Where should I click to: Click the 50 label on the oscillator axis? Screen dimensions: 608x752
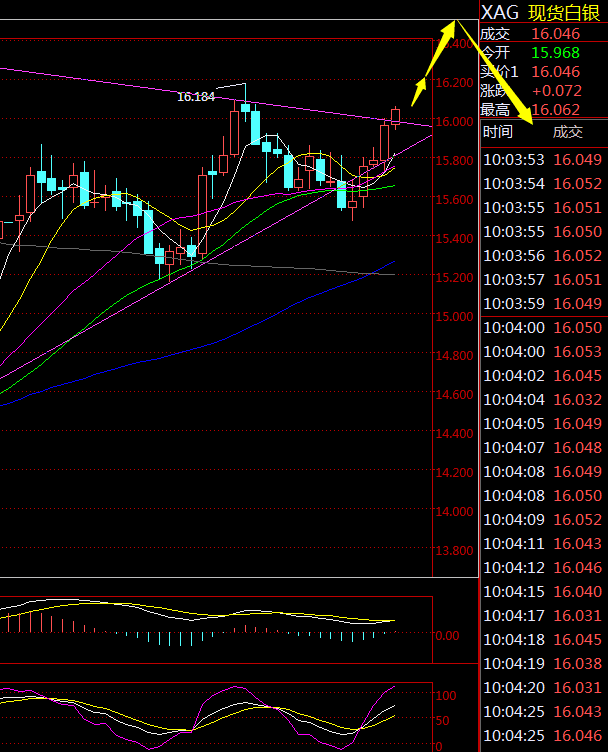coord(442,721)
